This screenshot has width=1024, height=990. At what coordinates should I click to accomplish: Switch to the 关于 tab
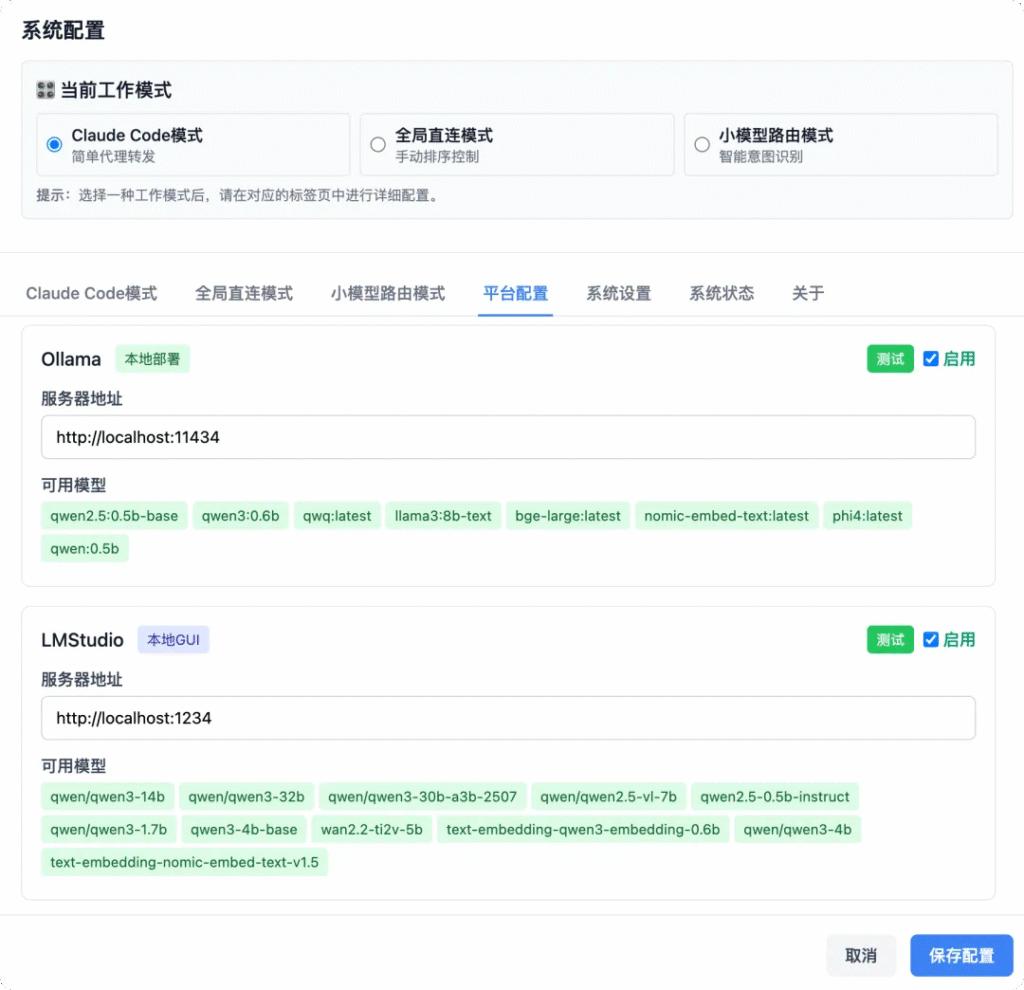[x=808, y=293]
